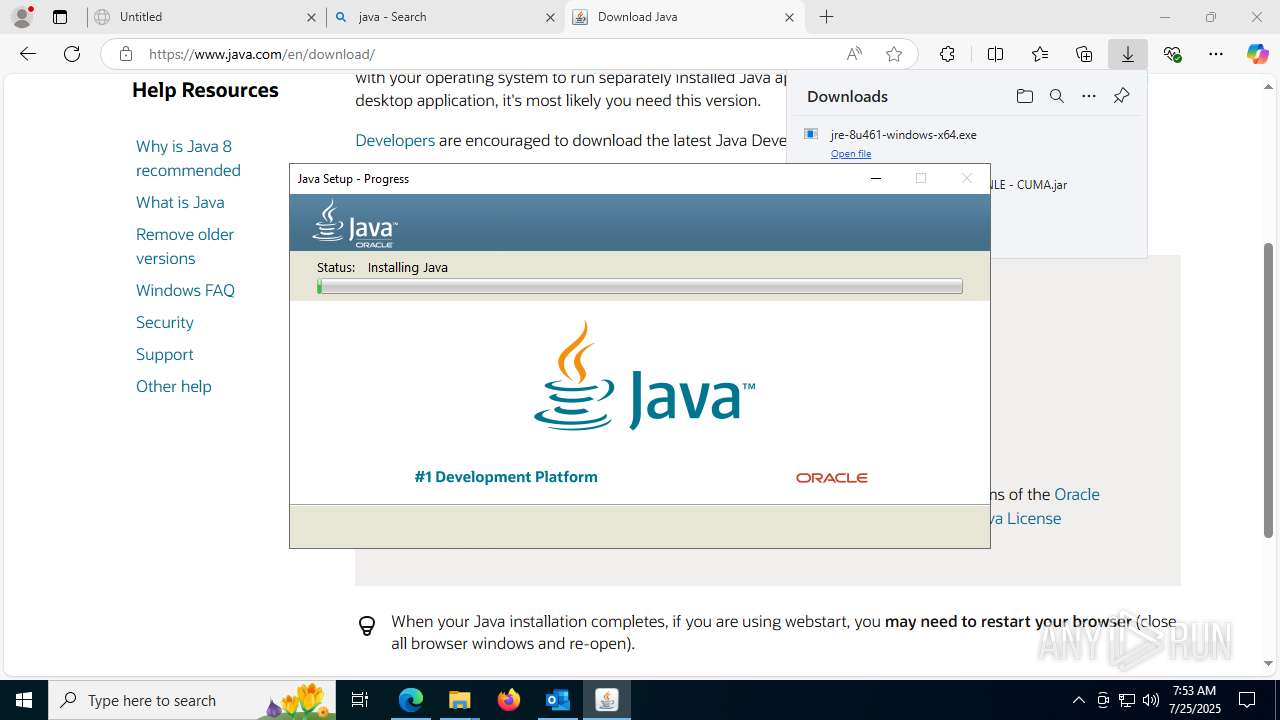Open the Other help link

(x=174, y=386)
